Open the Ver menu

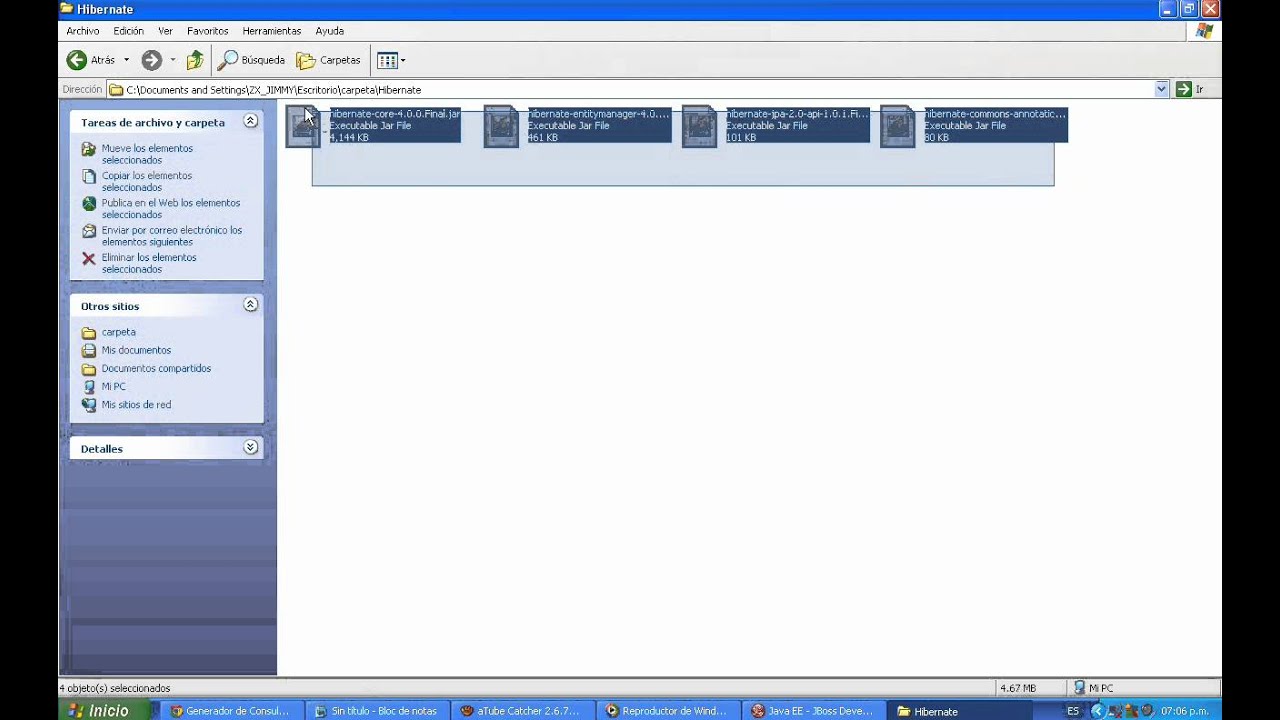[x=165, y=31]
